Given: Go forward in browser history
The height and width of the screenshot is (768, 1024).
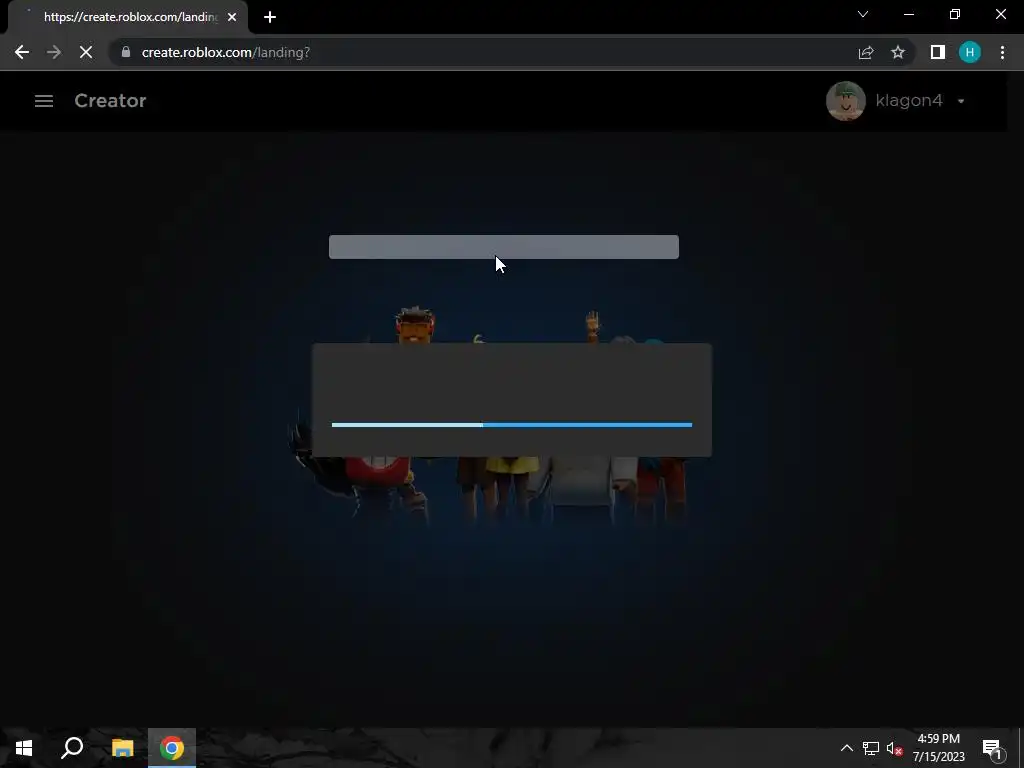Looking at the screenshot, I should click(x=54, y=52).
